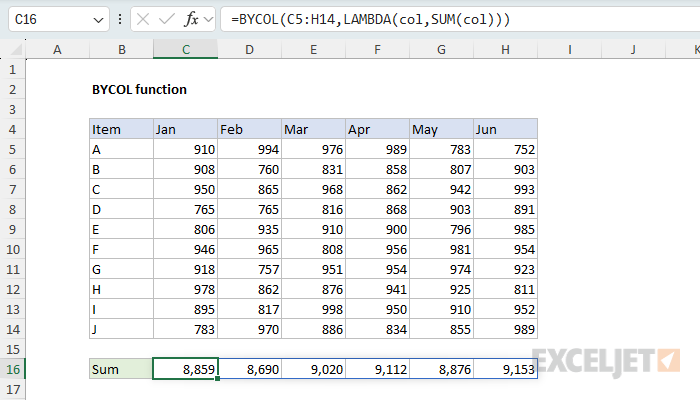Click the 'Item' header cell
The width and height of the screenshot is (700, 400).
pyautogui.click(x=121, y=129)
